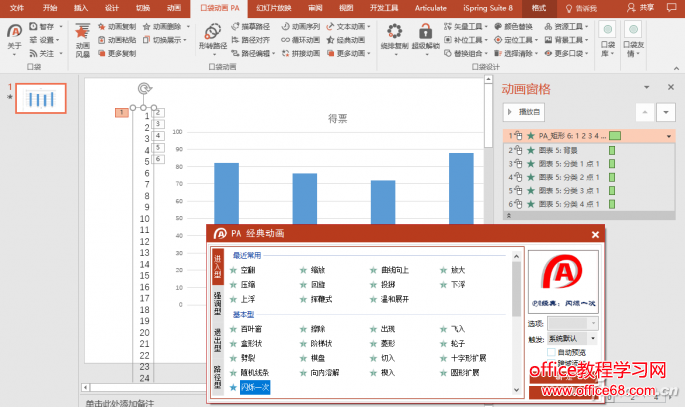Click the 动画风暴 star icon
This screenshot has height=407, width=685.
pos(83,34)
